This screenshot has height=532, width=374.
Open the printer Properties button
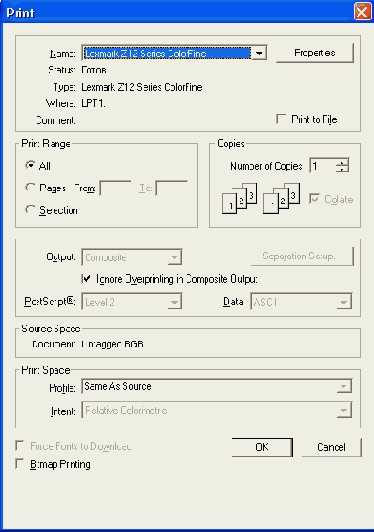click(315, 53)
